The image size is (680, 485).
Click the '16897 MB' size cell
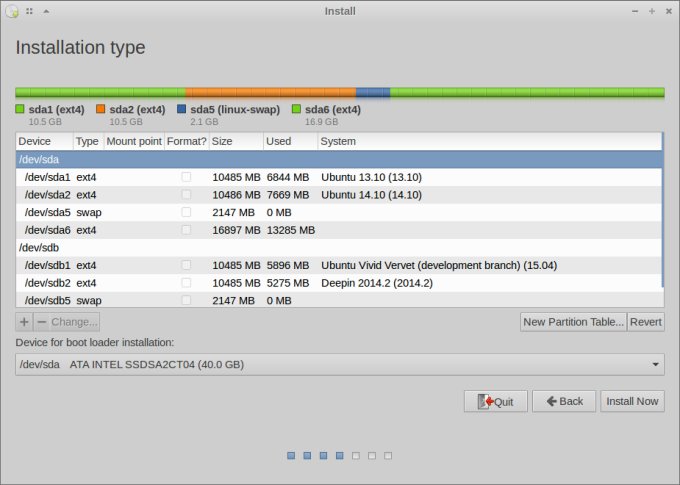pos(236,230)
